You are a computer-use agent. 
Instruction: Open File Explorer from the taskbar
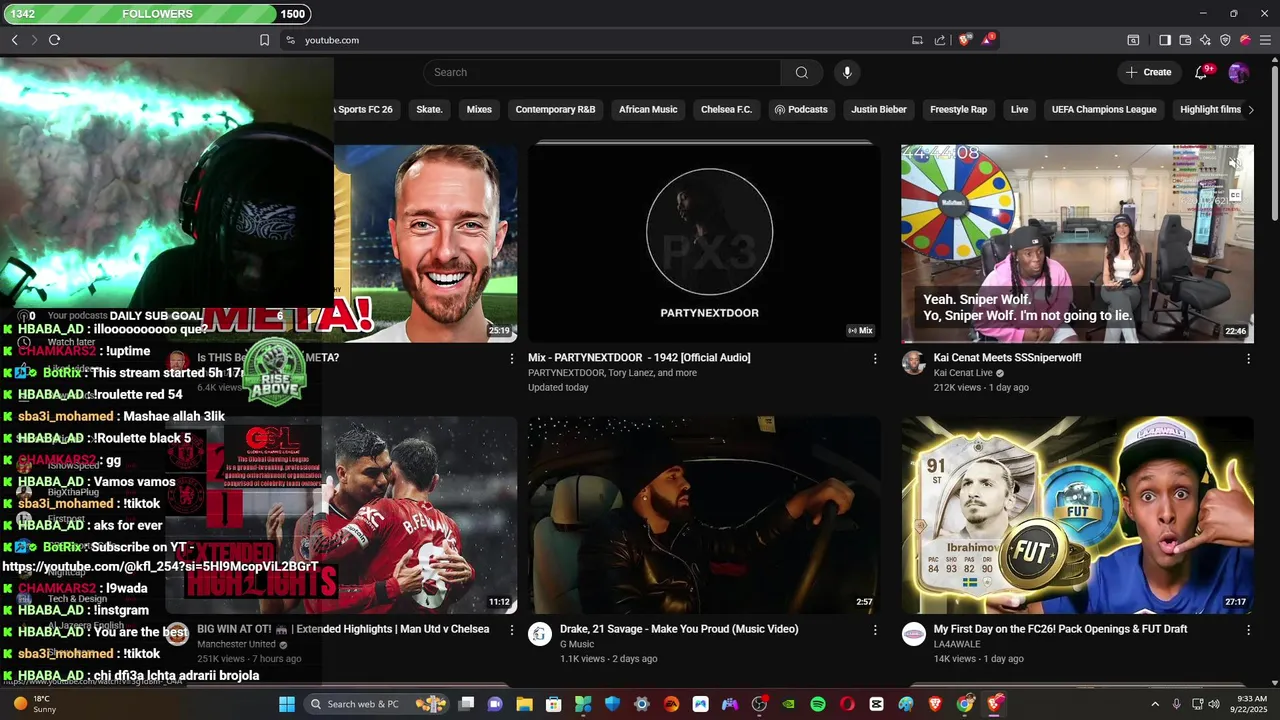(x=524, y=704)
